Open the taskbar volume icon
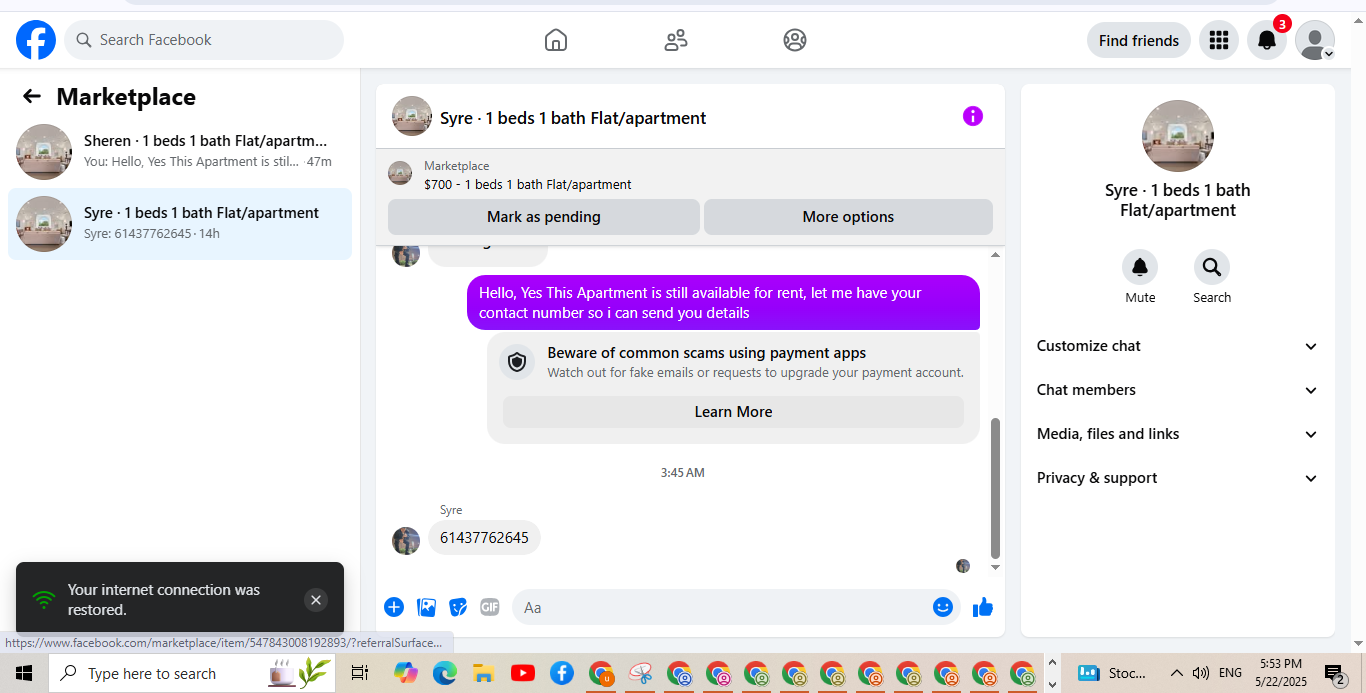 pyautogui.click(x=1201, y=673)
